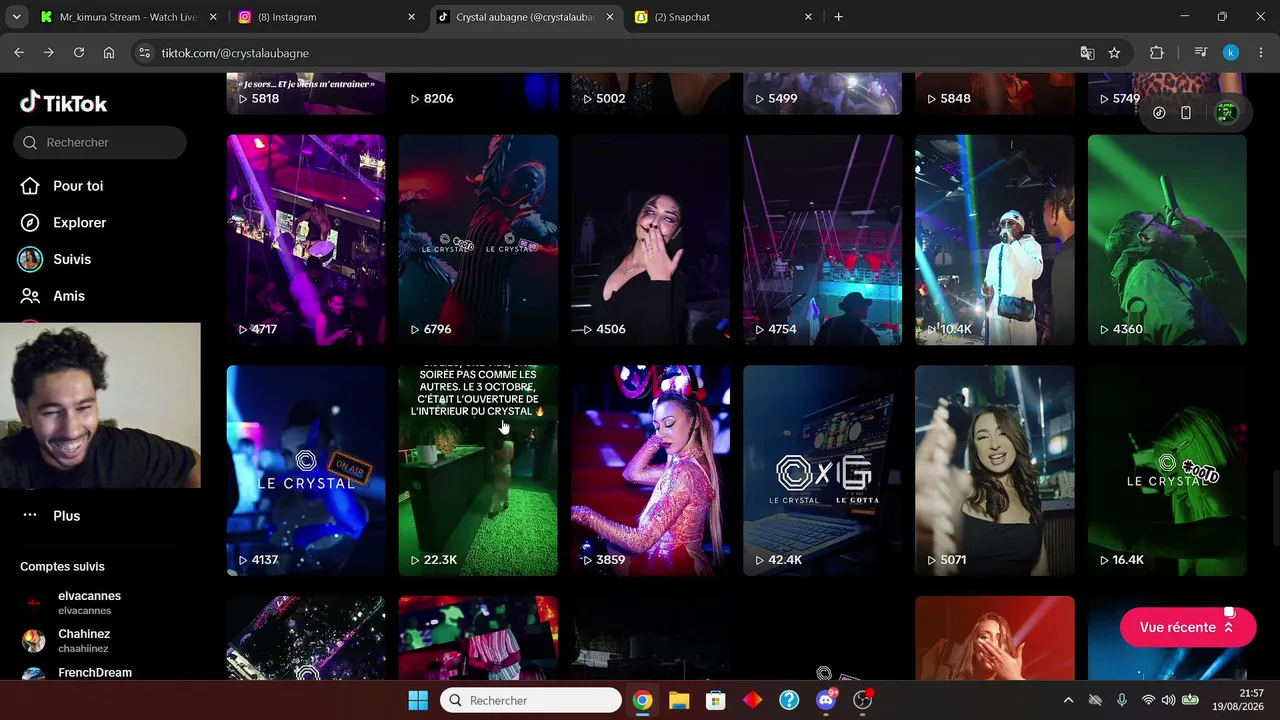This screenshot has width=1280, height=720.
Task: Open the video with 4754 views
Action: click(823, 240)
